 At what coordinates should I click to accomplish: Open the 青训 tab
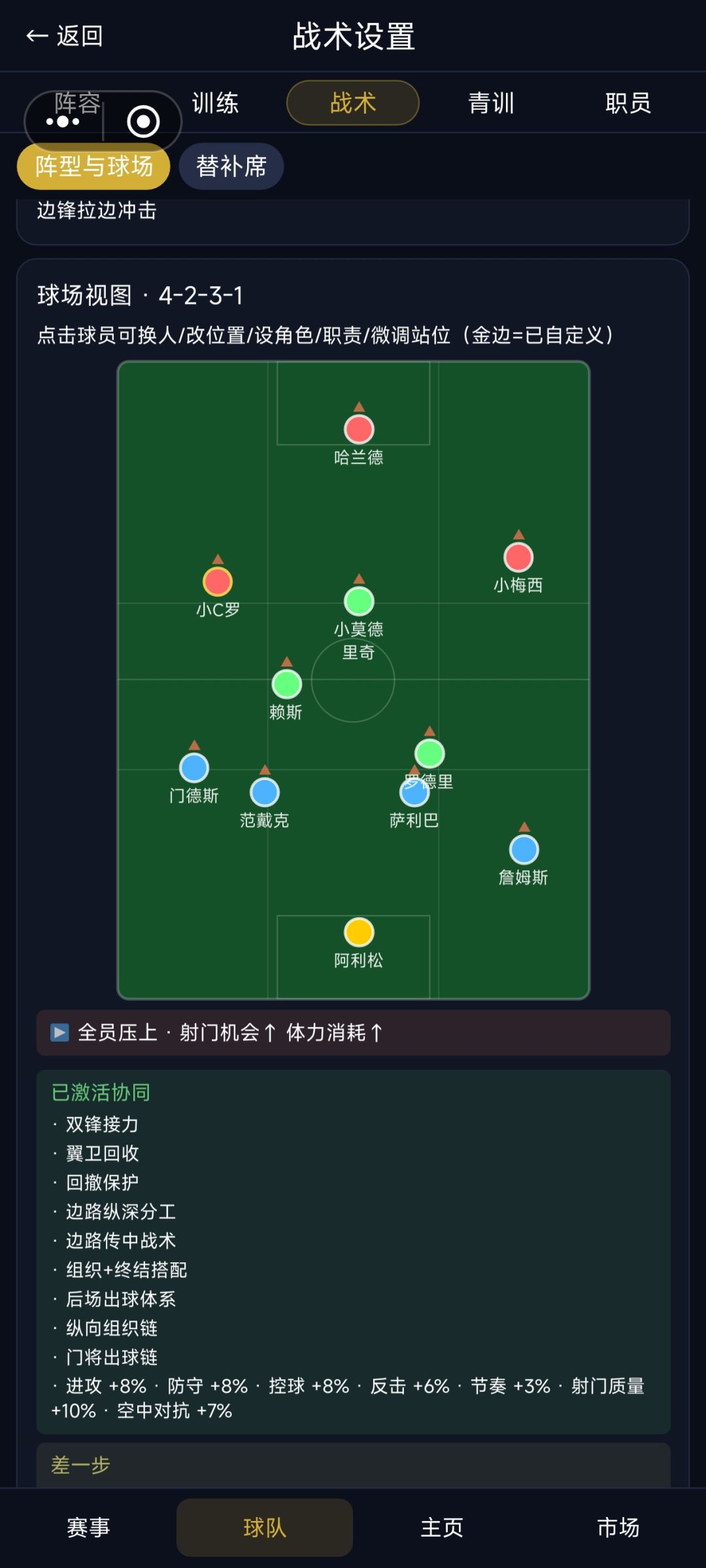(x=491, y=103)
